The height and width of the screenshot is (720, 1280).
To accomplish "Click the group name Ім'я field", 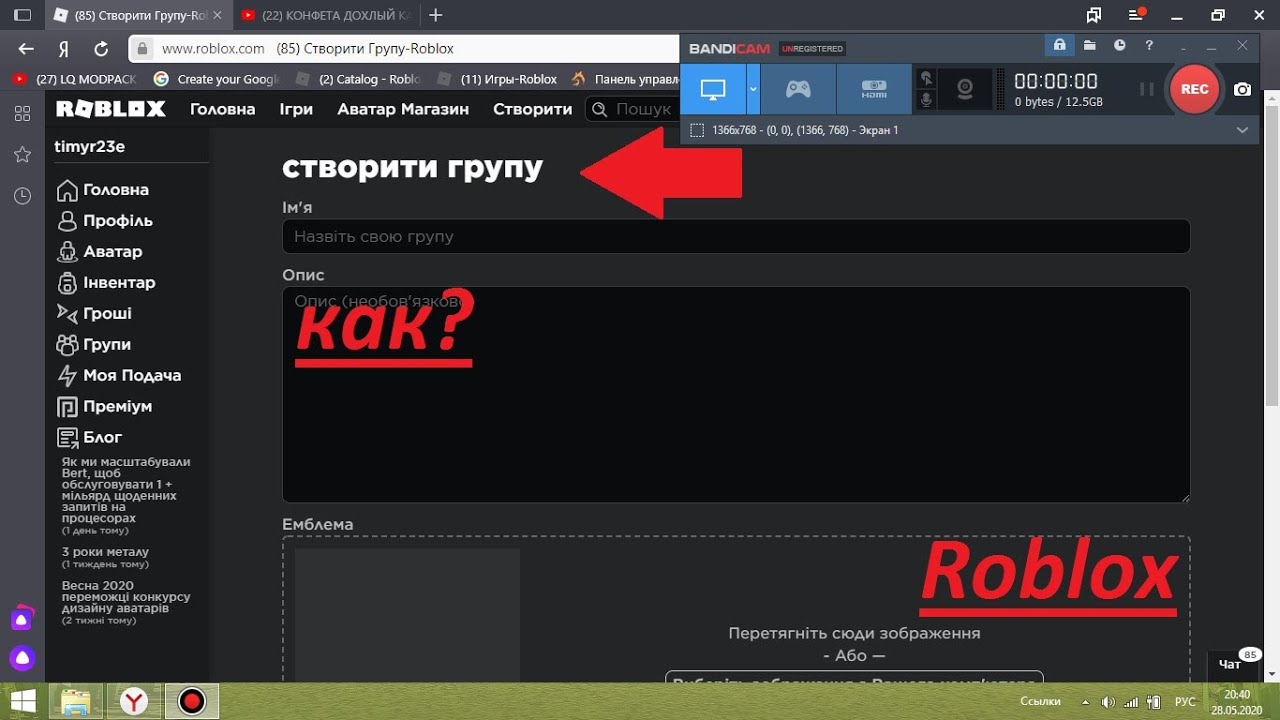I will coord(736,237).
